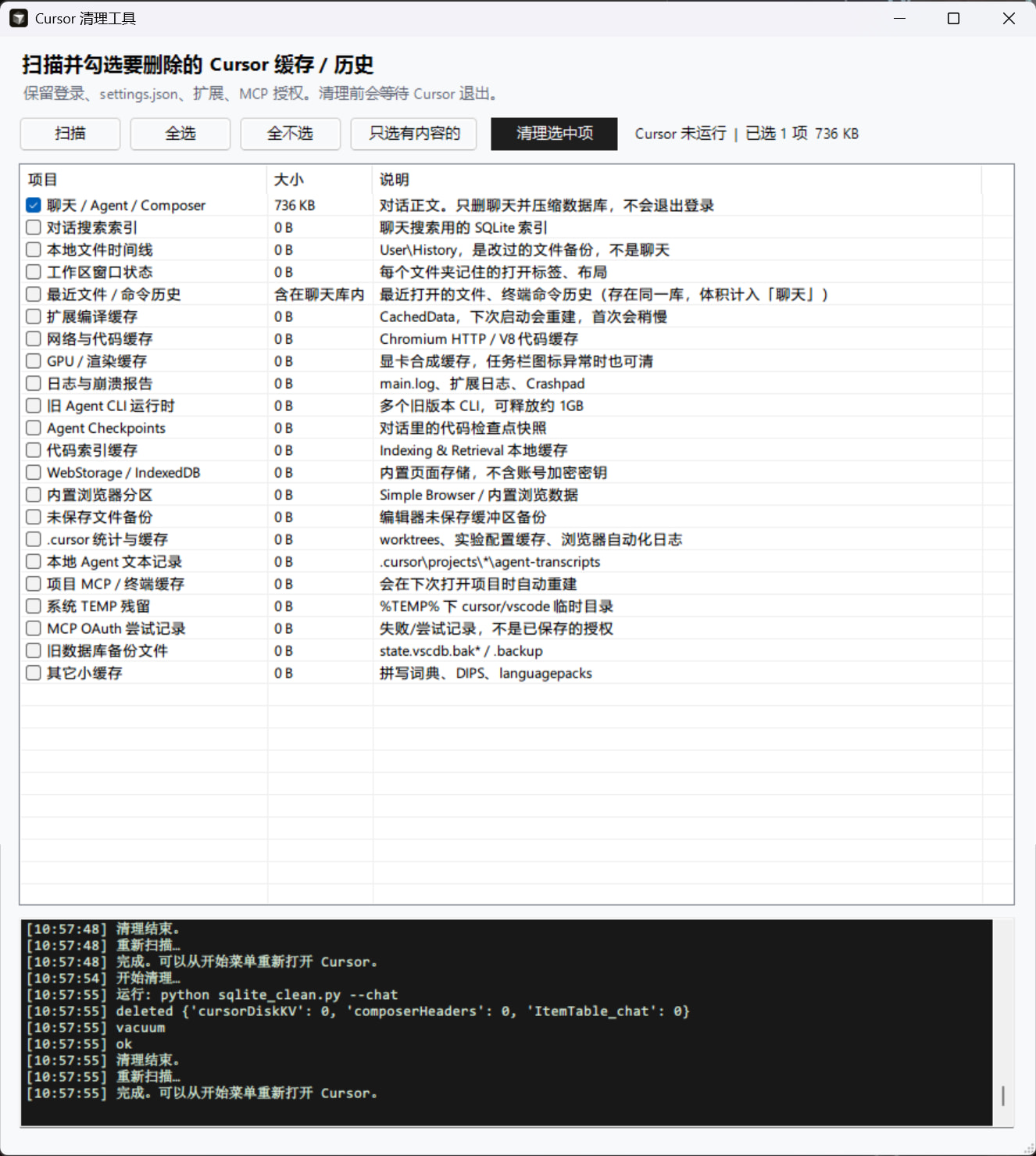This screenshot has width=1036, height=1156.
Task: Click the description 内置页面存储，不含账号加密密钥
Action: [493, 473]
